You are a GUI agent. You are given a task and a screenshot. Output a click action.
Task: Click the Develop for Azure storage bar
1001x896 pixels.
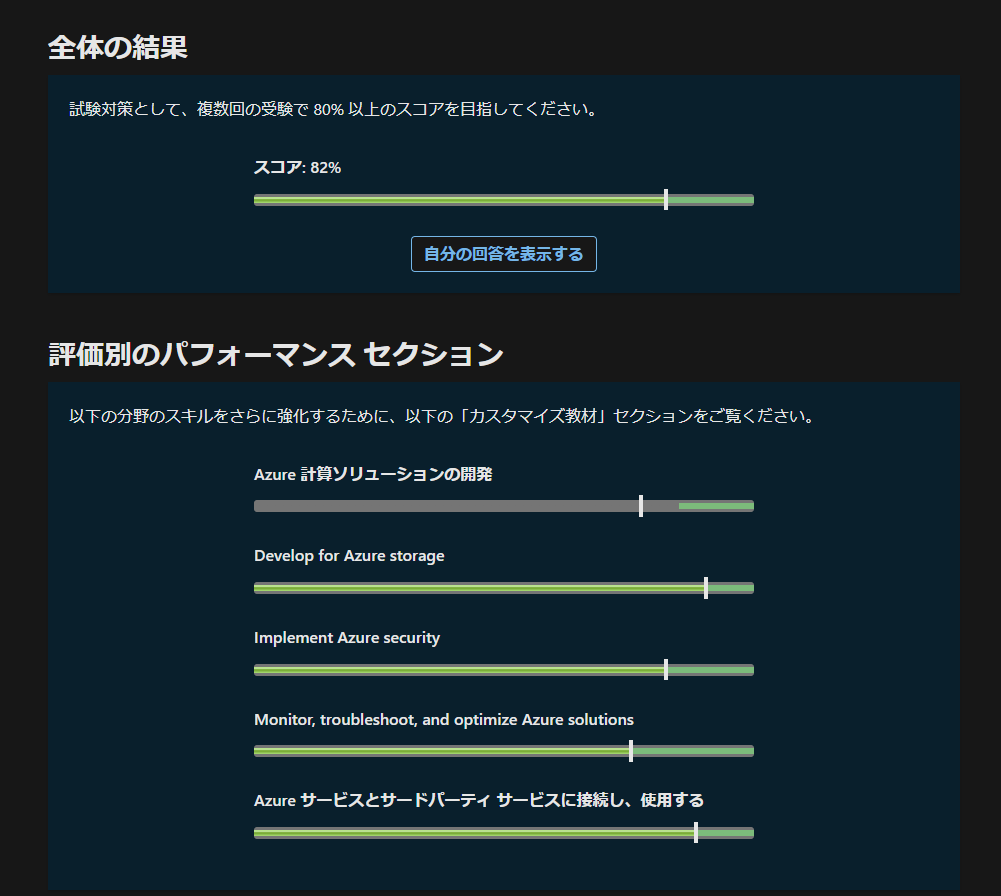coord(504,588)
